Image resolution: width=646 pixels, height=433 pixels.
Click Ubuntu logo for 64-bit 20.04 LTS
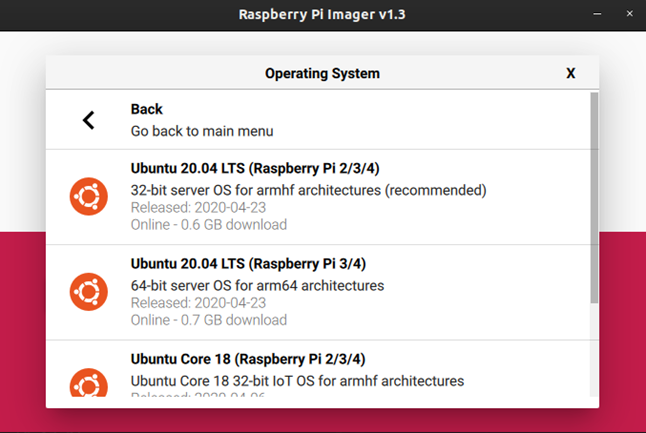tap(88, 292)
